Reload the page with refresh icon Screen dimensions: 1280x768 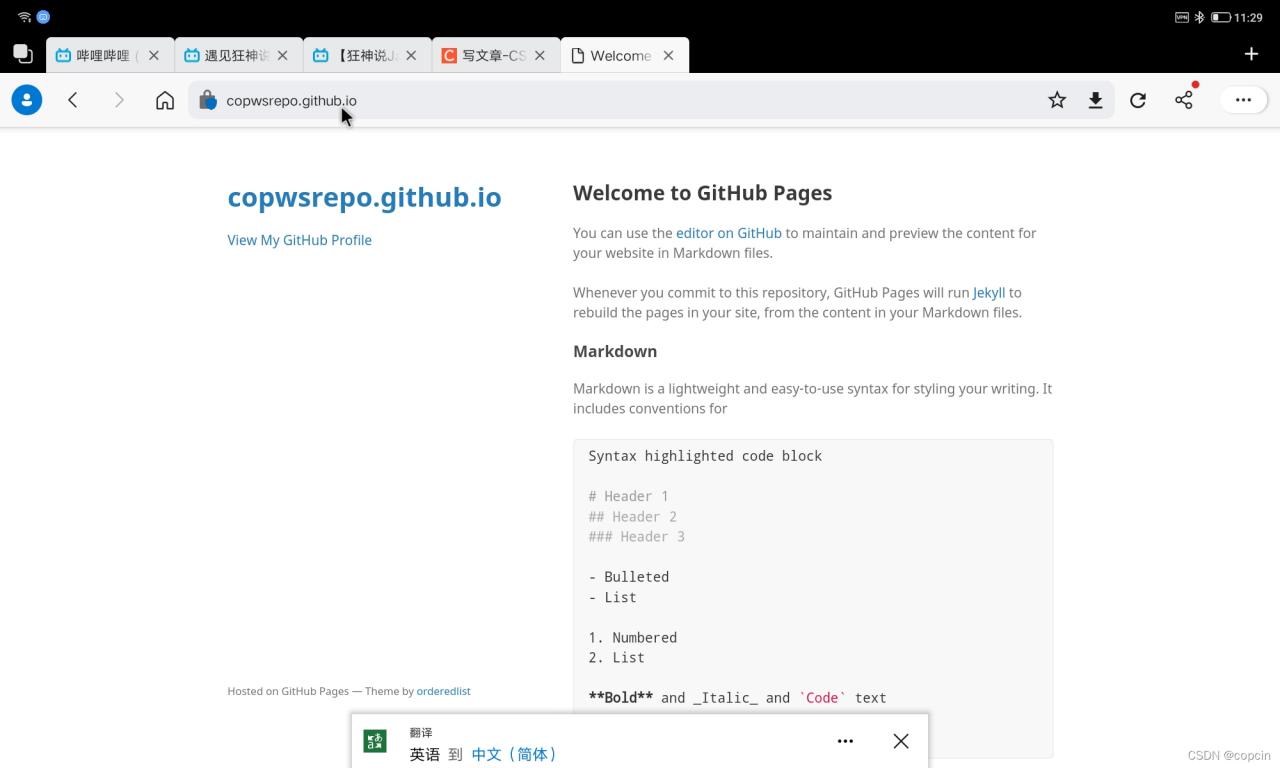click(1138, 100)
